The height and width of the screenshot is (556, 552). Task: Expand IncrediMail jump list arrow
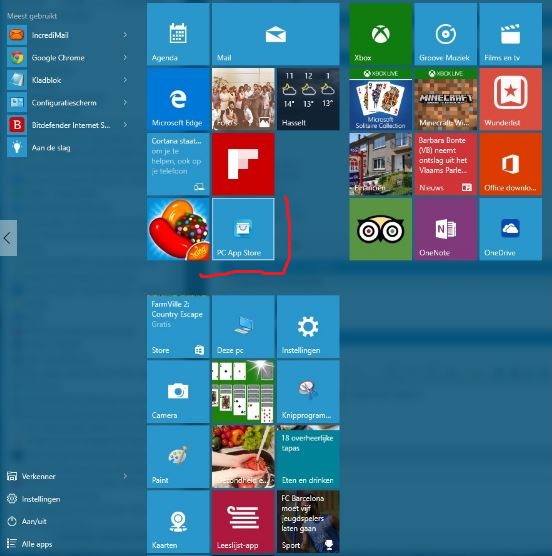tap(125, 35)
